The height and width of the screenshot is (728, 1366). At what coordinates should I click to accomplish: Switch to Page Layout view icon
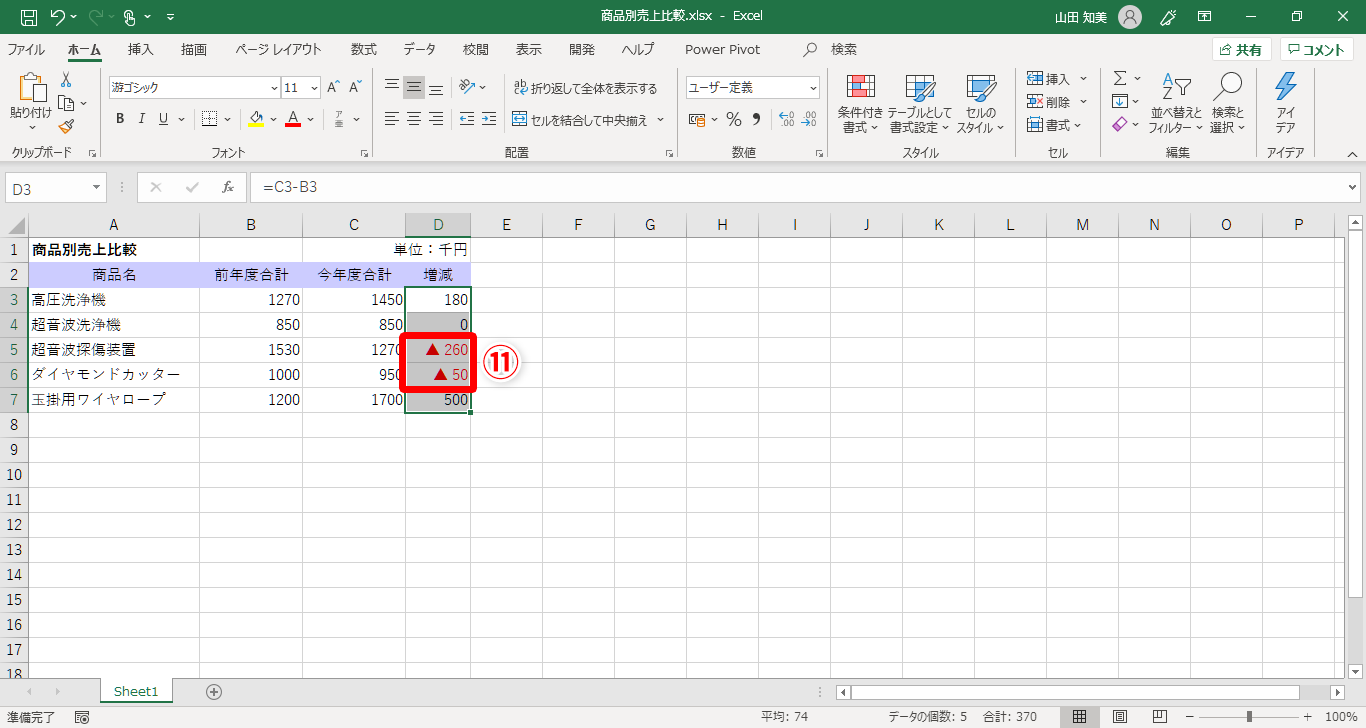(1120, 717)
